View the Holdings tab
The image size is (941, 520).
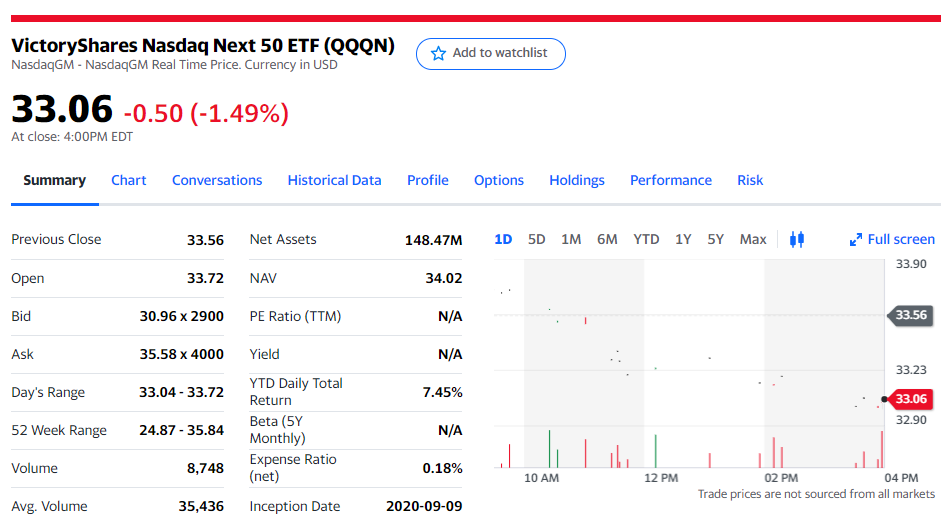[x=577, y=180]
